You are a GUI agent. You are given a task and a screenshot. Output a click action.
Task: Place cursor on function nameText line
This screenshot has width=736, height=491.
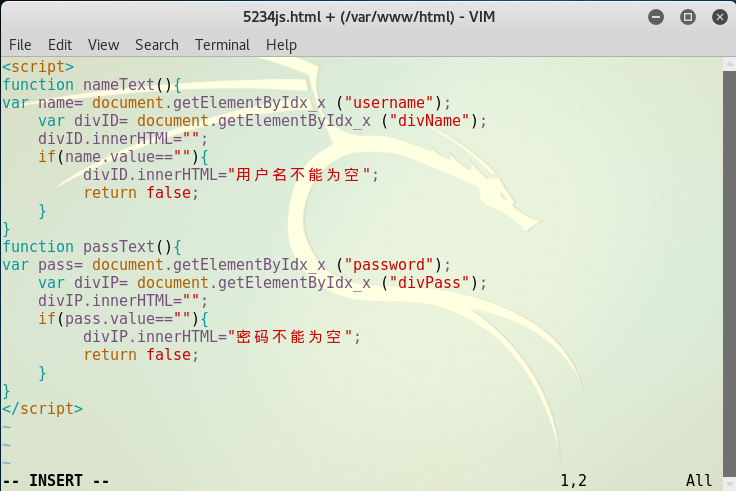coord(92,85)
